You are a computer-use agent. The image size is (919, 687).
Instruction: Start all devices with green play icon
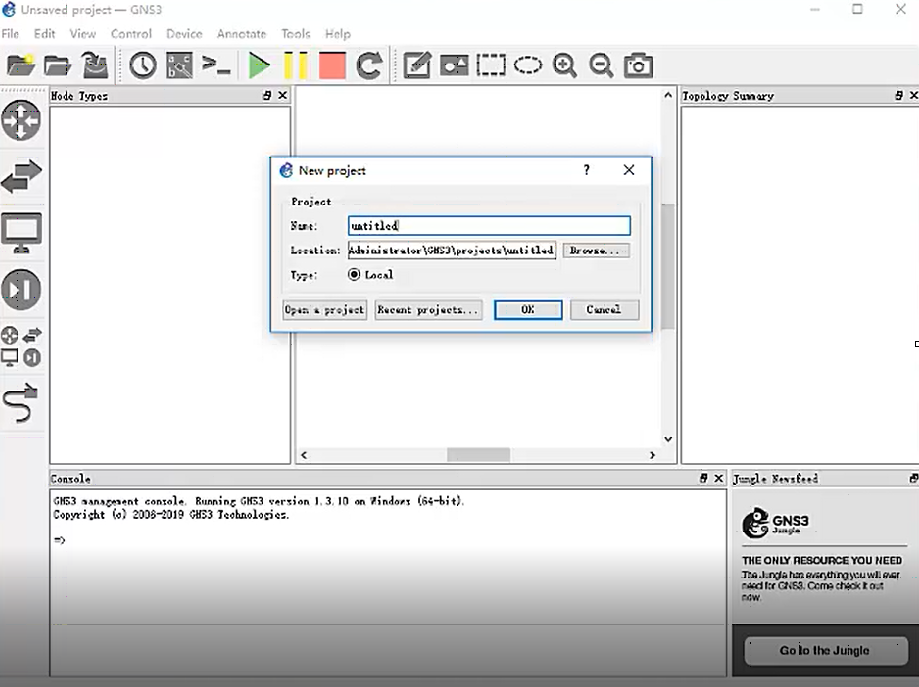point(258,65)
